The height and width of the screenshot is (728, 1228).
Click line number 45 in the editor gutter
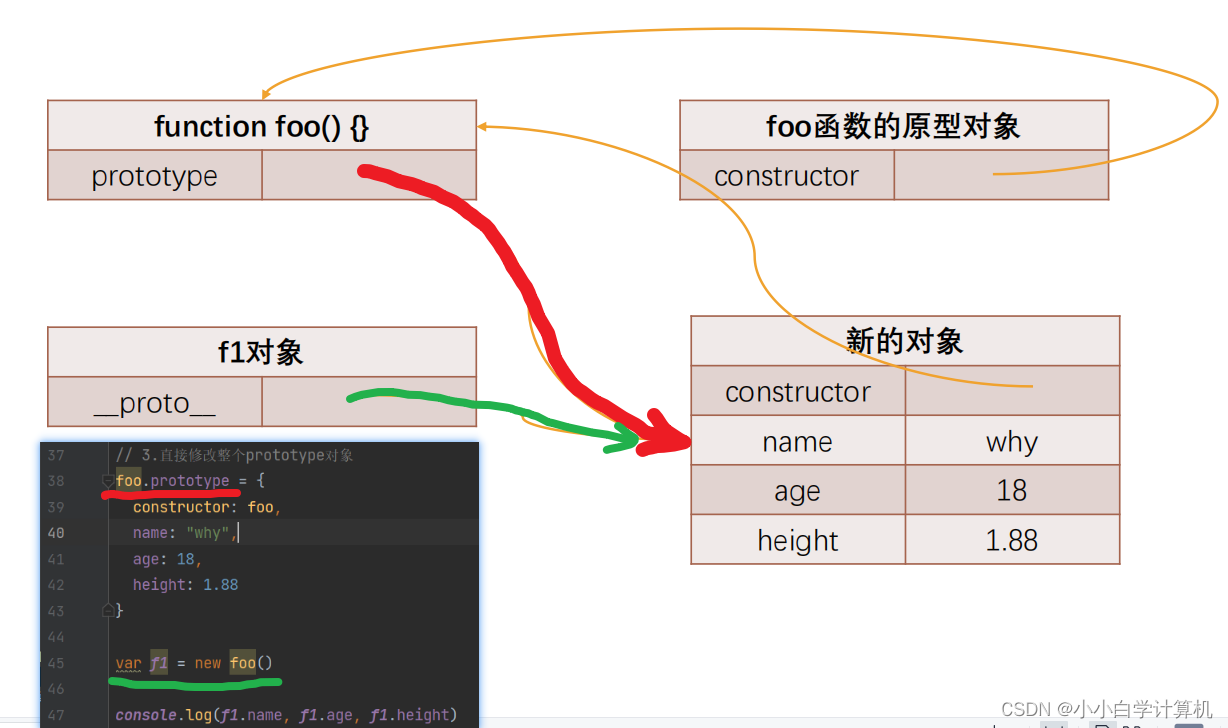click(57, 662)
